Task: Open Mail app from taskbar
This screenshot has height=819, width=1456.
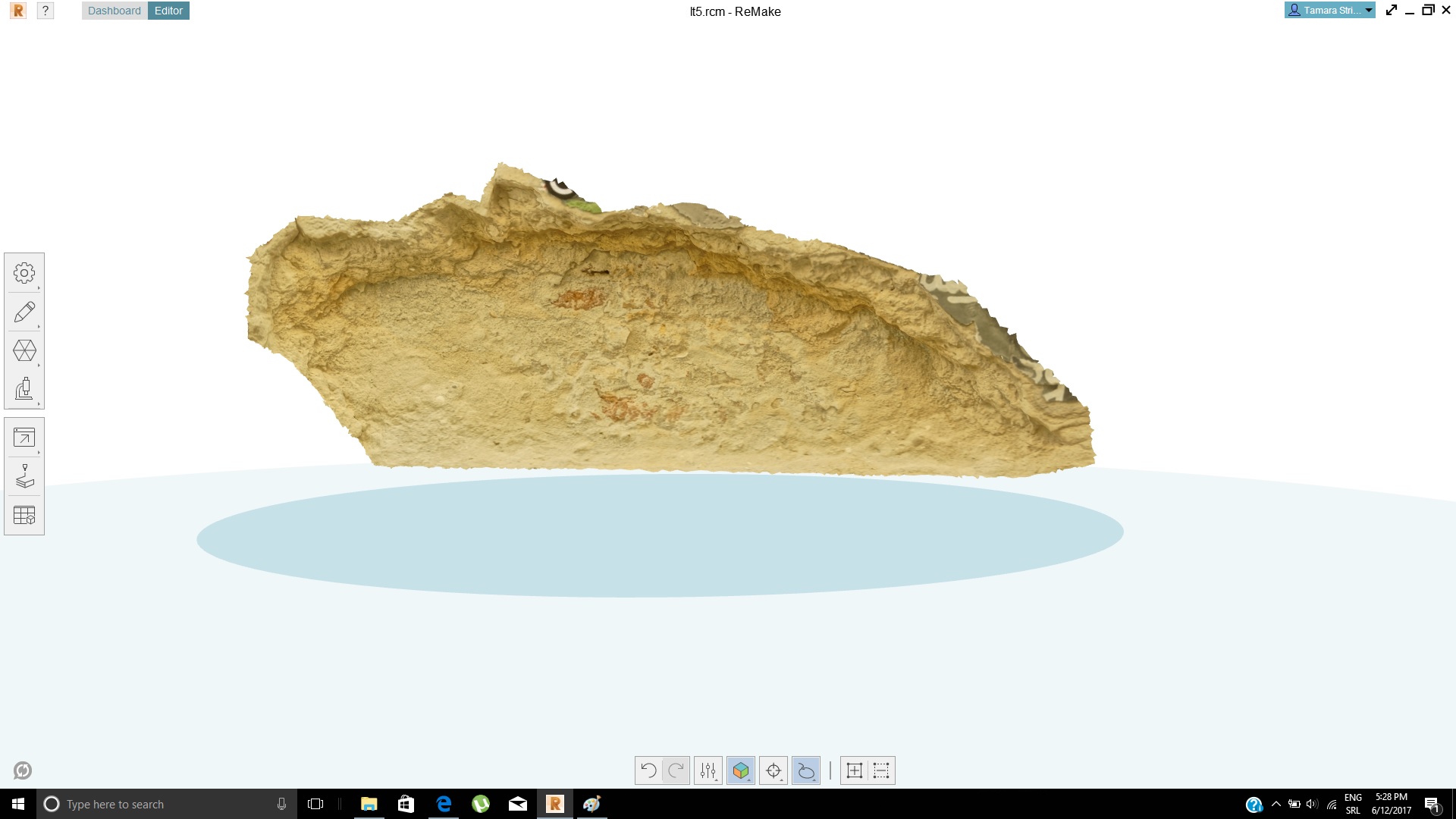Action: click(518, 804)
